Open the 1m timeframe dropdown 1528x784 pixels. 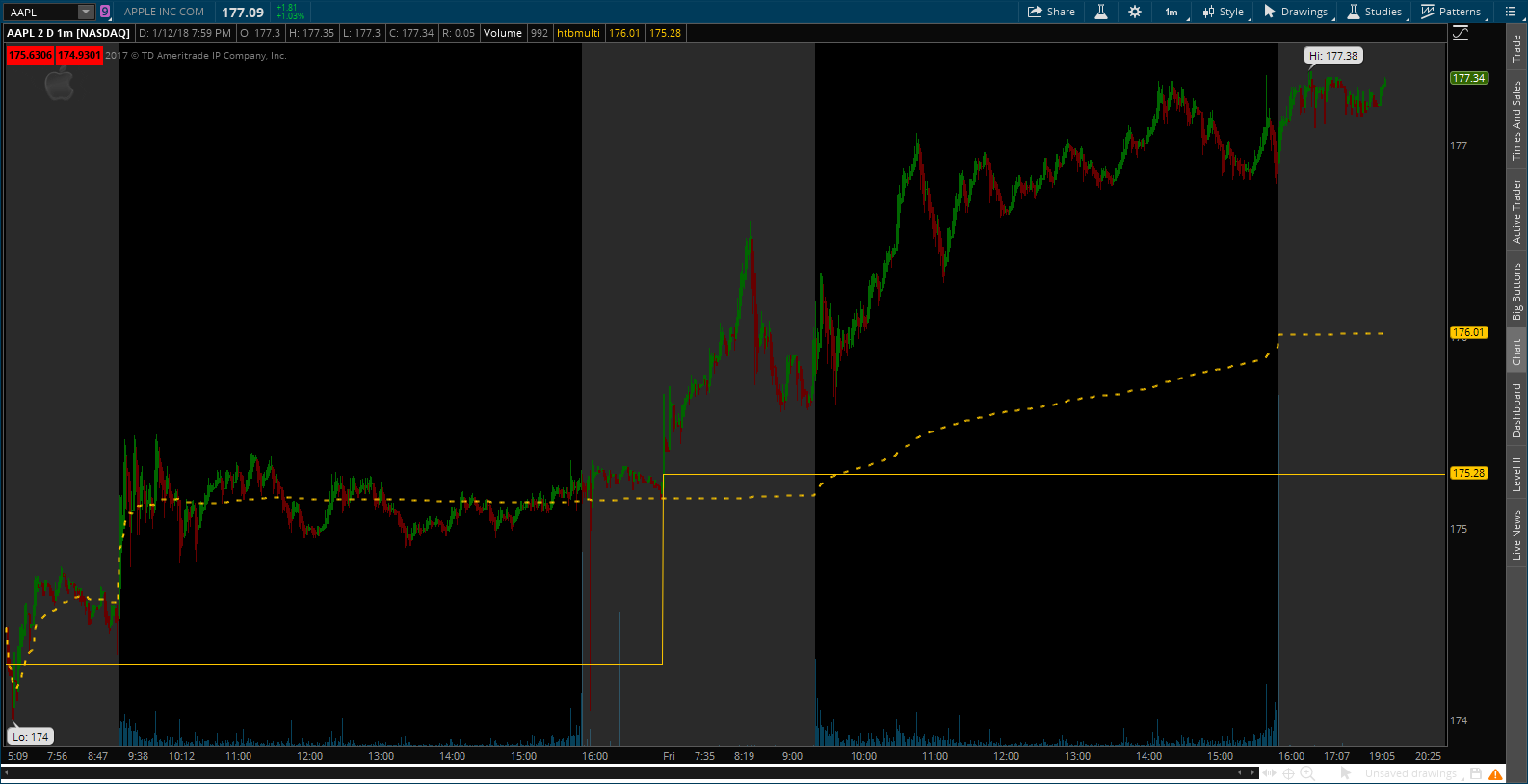click(x=1173, y=12)
